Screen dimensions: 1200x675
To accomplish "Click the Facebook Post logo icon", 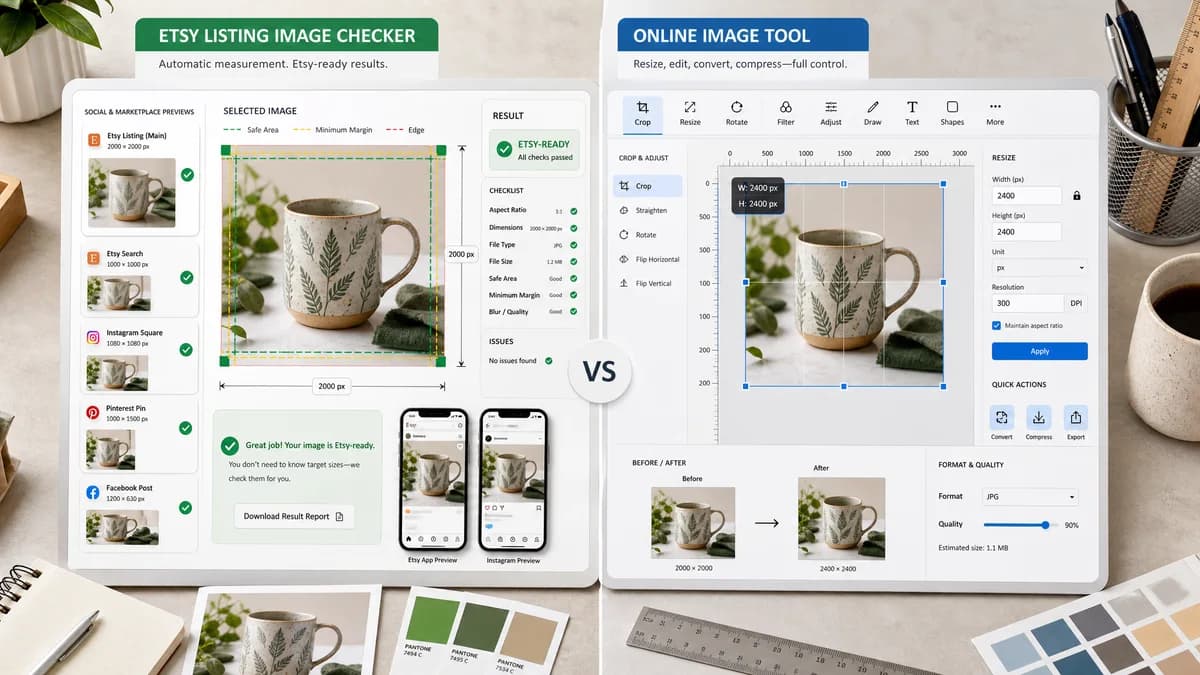I will [93, 492].
